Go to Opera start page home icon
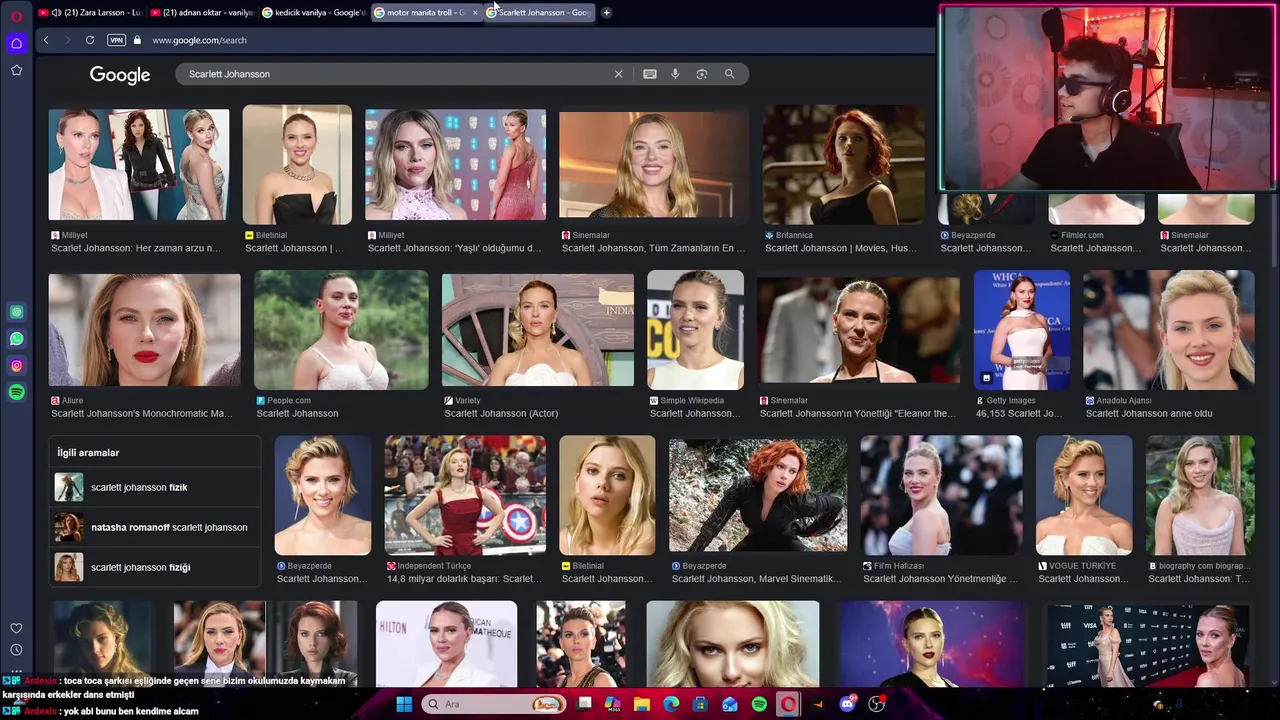The height and width of the screenshot is (720, 1280). point(16,43)
